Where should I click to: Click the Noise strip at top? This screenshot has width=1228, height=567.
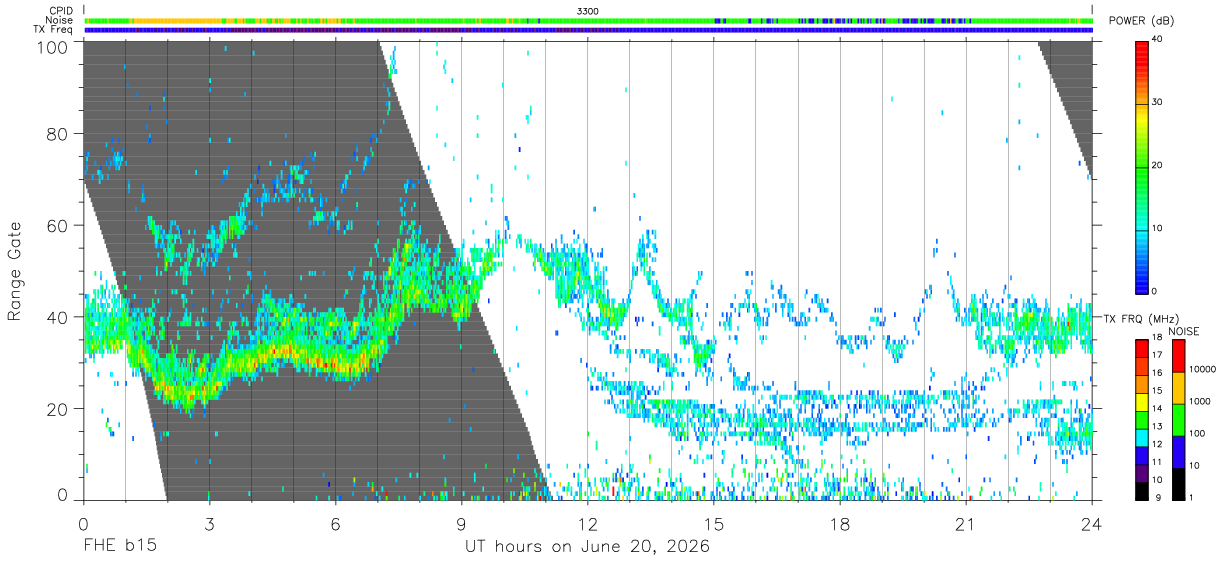(588, 20)
